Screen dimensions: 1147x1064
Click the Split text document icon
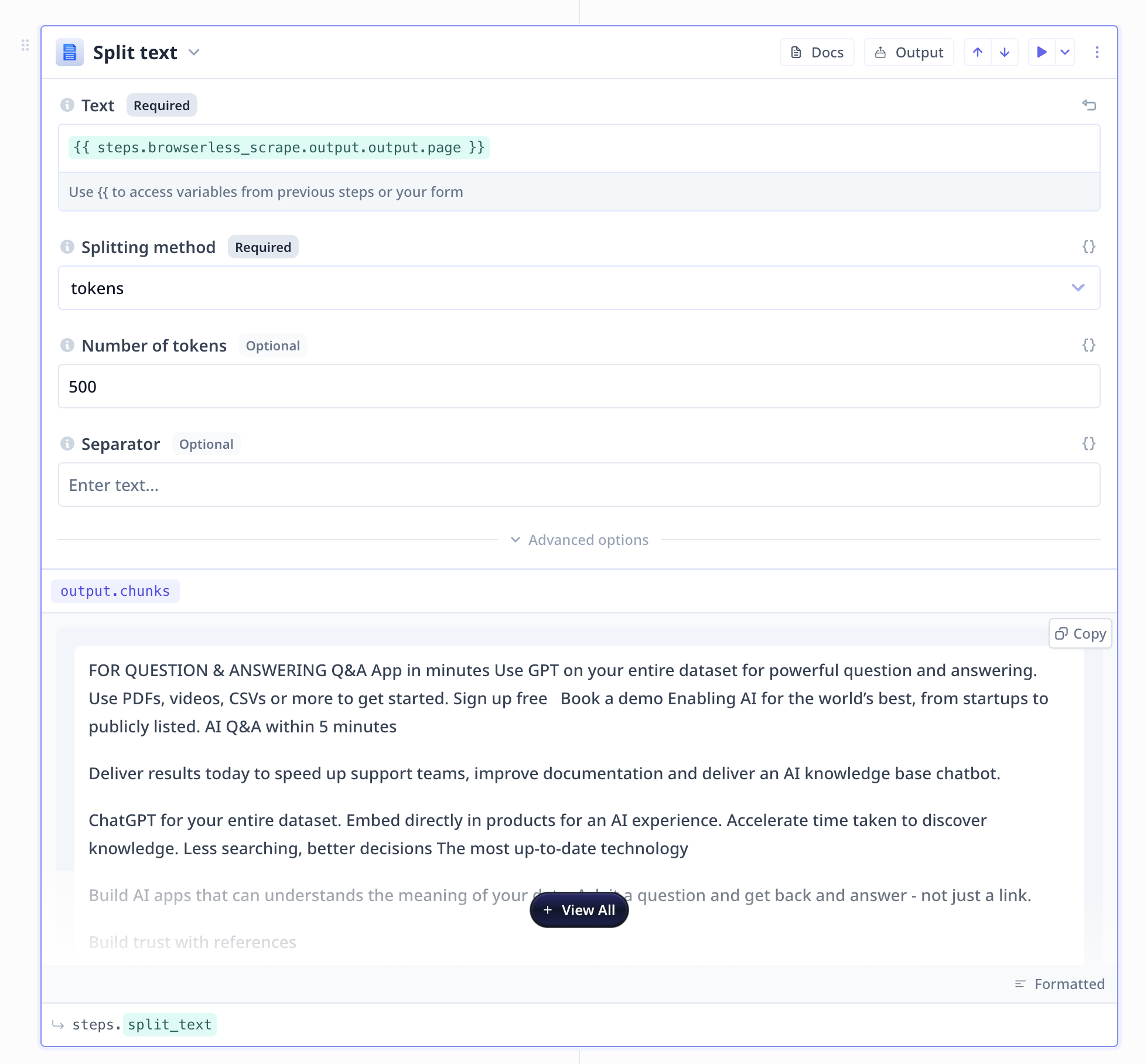coord(70,53)
